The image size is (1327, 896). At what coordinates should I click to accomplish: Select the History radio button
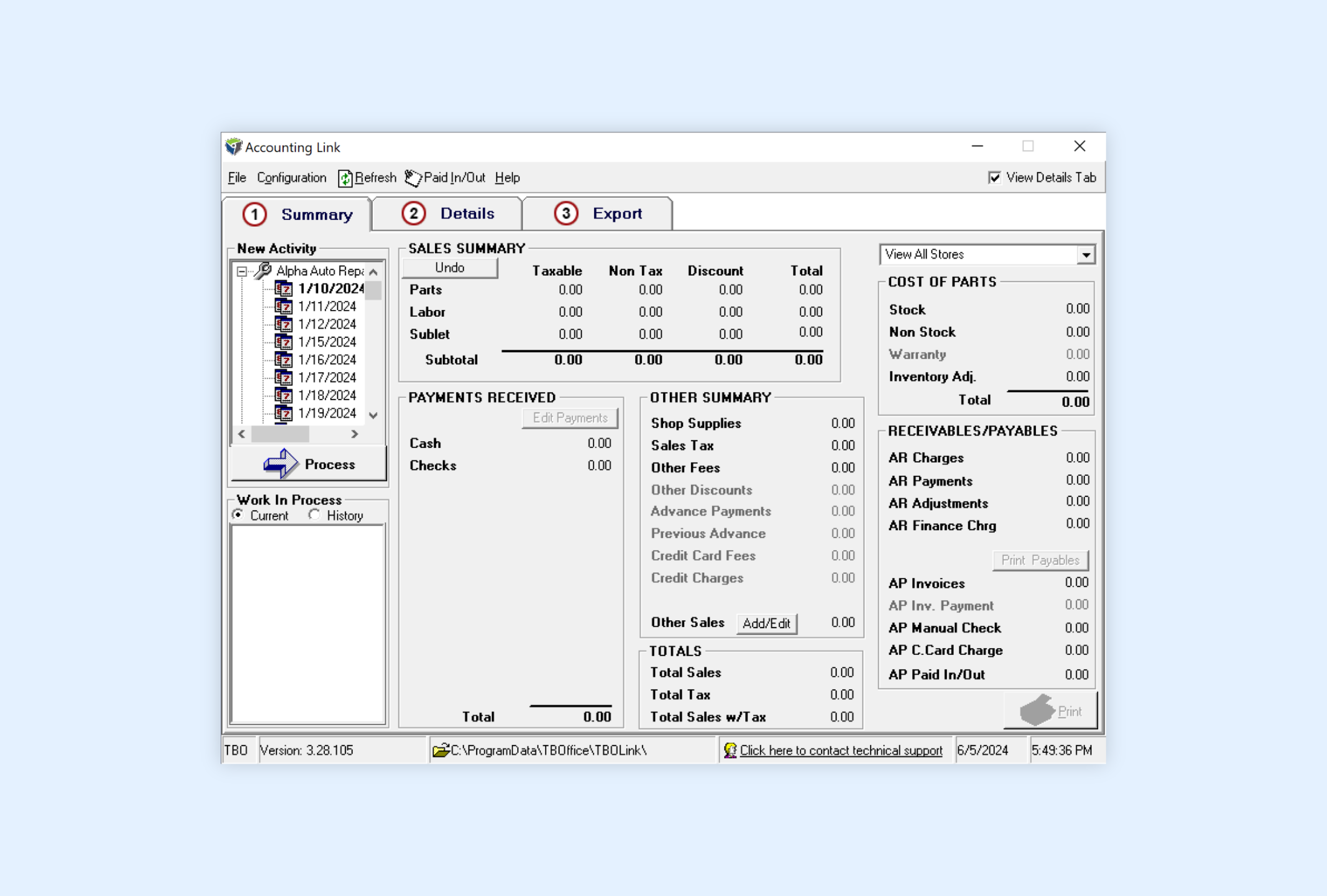(x=314, y=515)
